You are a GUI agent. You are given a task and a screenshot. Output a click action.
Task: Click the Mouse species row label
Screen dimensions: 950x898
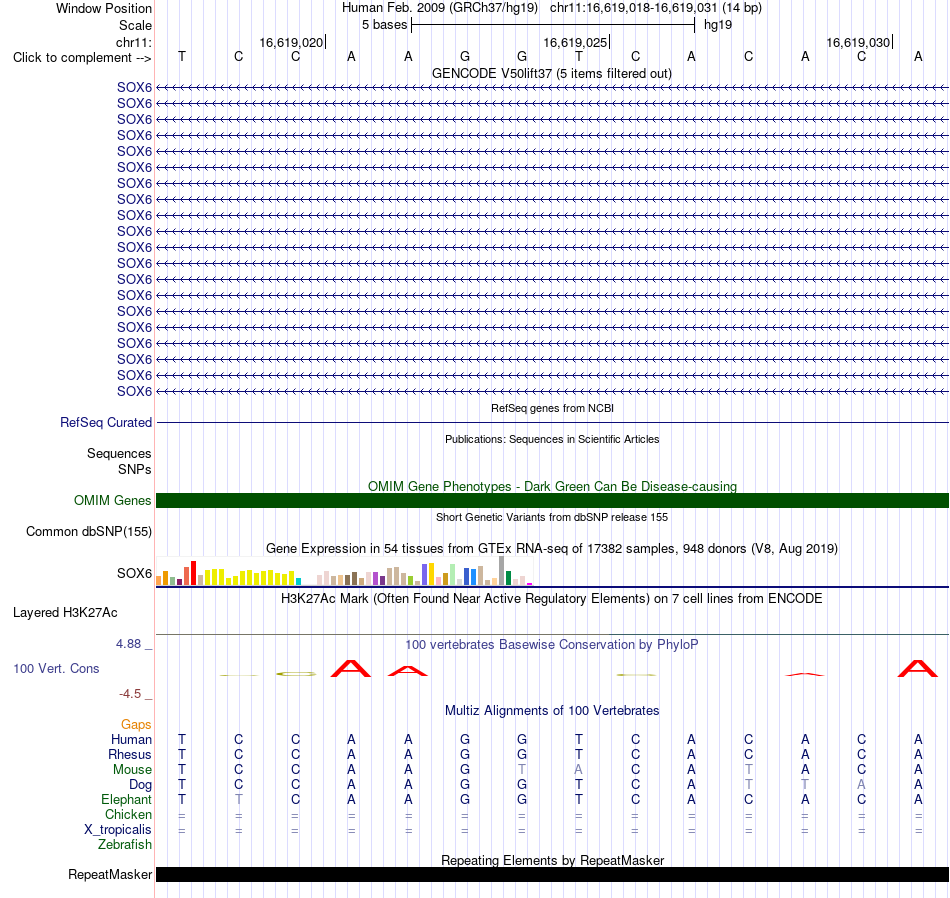pyautogui.click(x=132, y=770)
